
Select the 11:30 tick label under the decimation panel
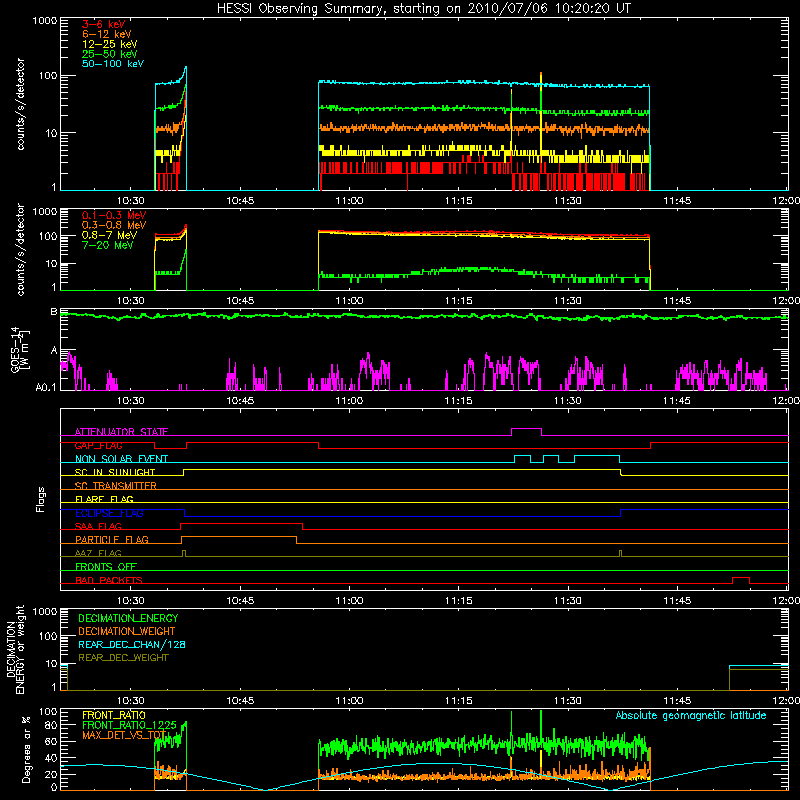click(568, 701)
